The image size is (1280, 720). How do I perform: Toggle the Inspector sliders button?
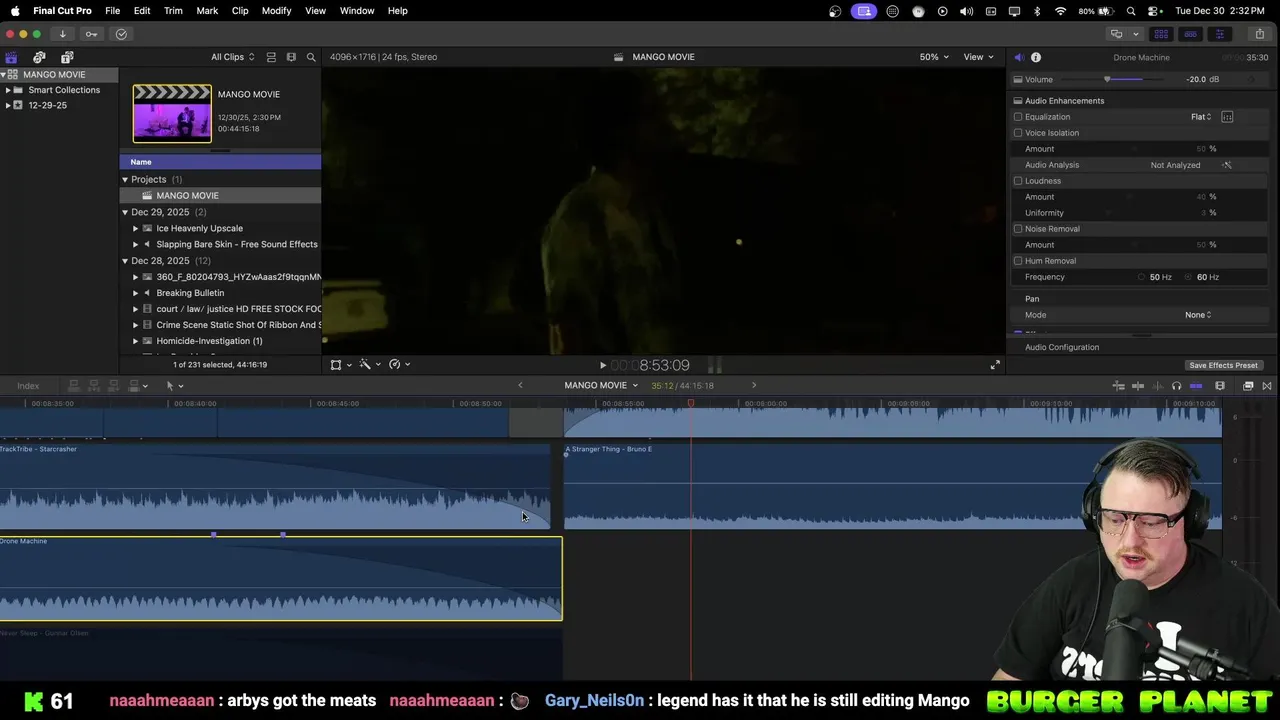click(1219, 34)
